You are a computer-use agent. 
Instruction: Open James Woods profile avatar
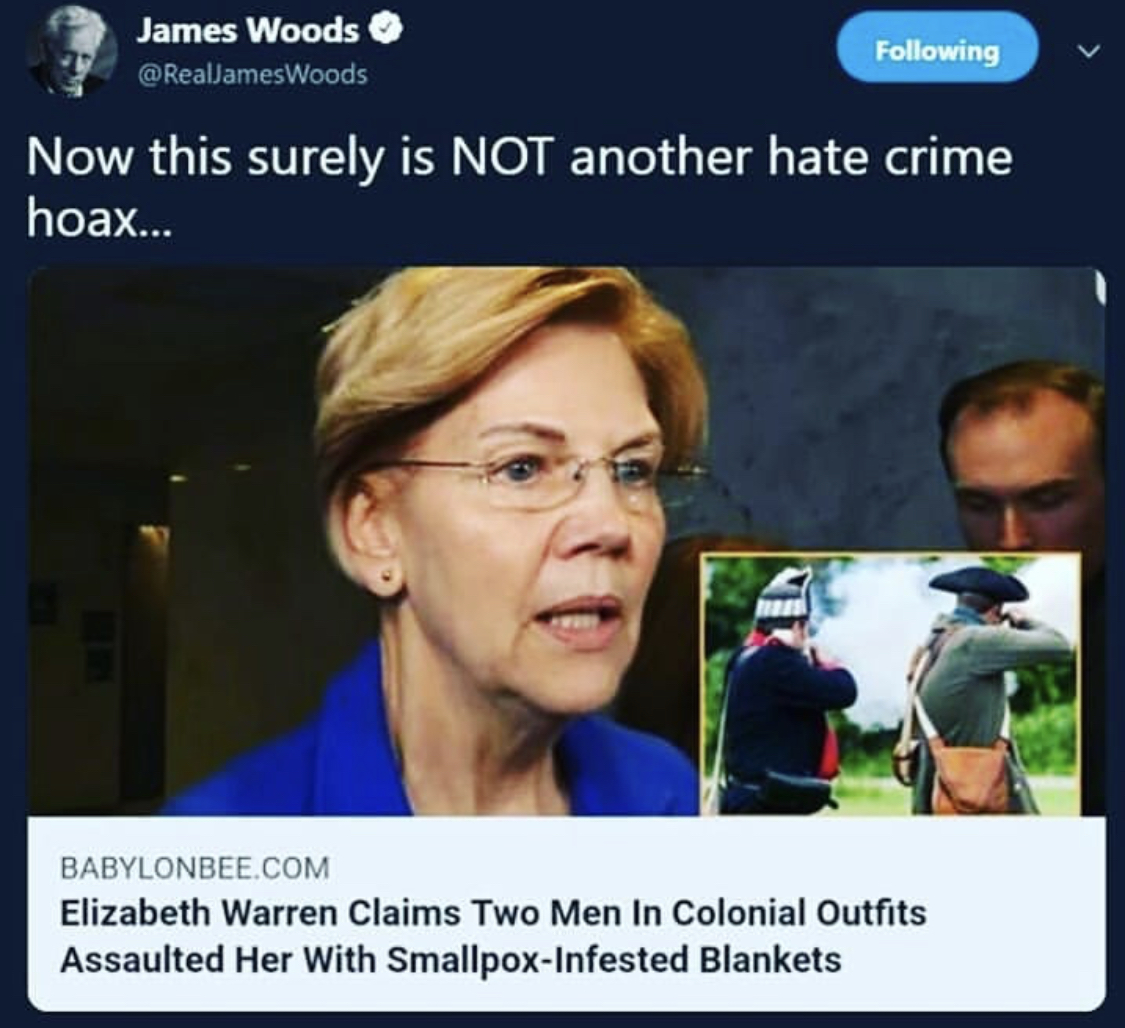[72, 55]
